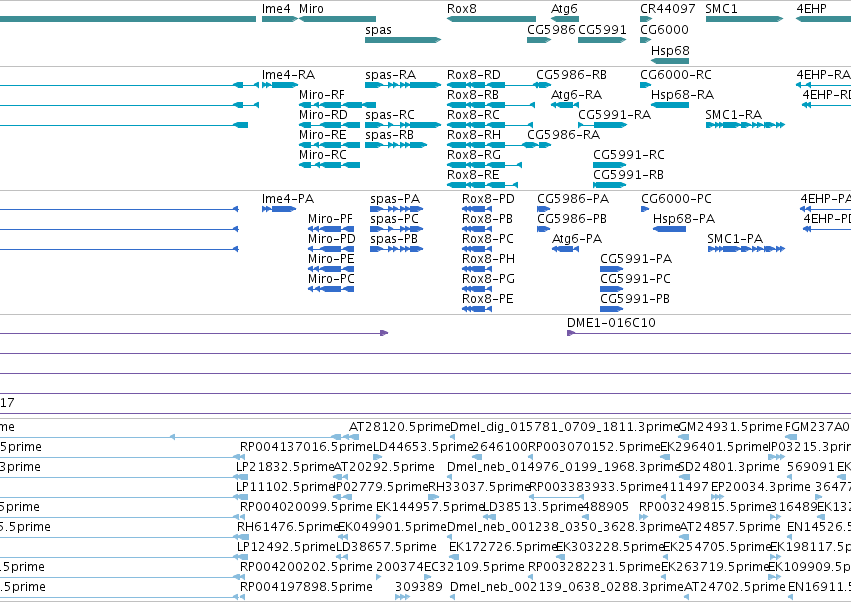The width and height of the screenshot is (851, 602).
Task: Select the Miro-RE transcript label
Action: (322, 135)
